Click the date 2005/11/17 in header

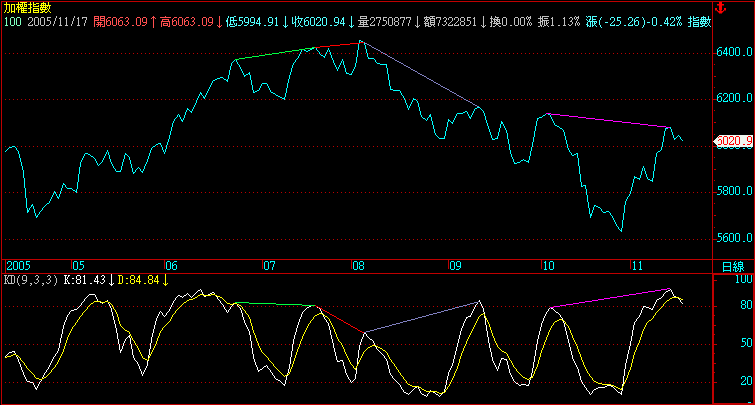pos(58,22)
